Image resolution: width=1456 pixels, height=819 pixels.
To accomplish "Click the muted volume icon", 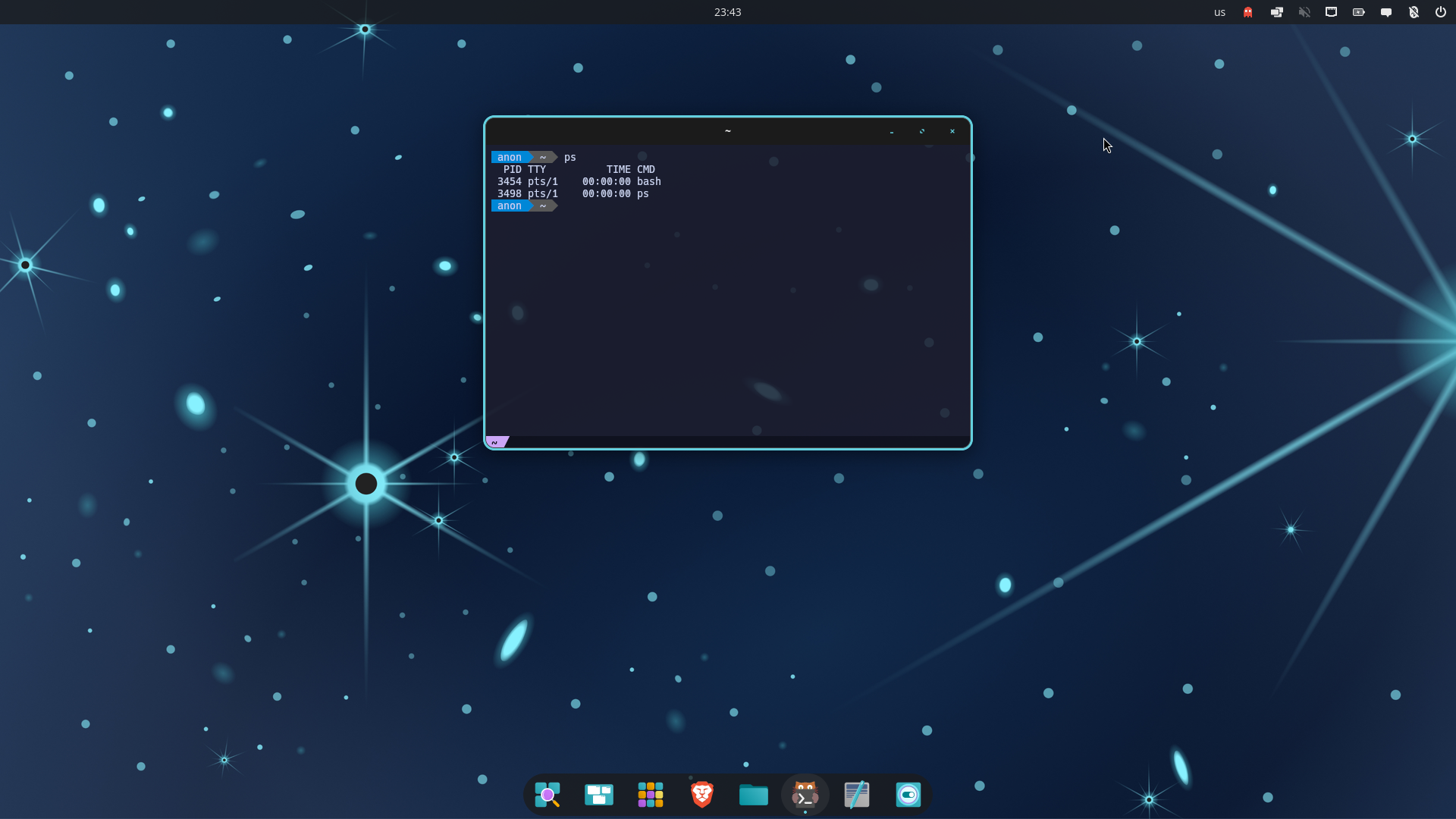I will 1304,12.
